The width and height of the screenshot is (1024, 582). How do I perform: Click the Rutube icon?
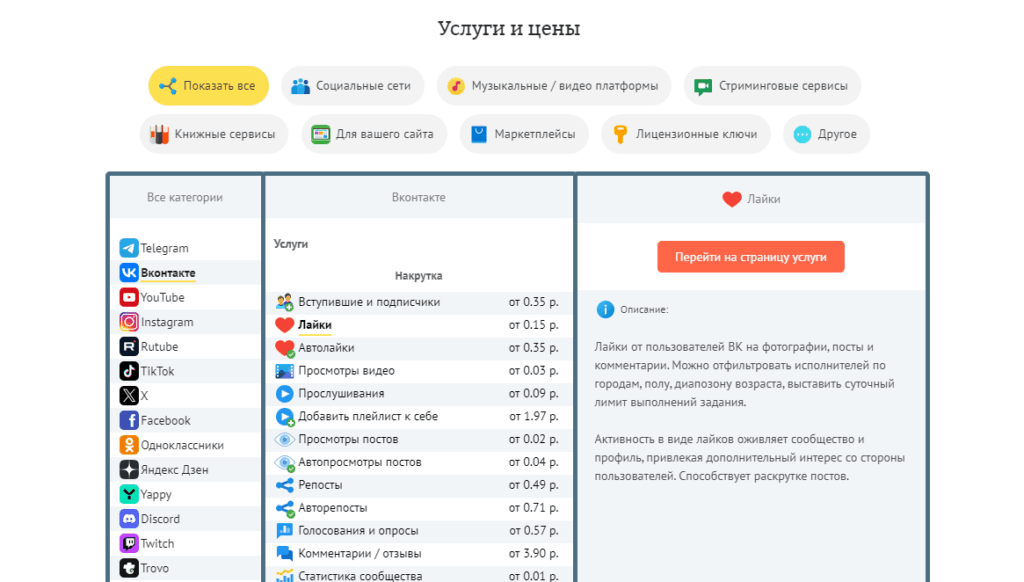(129, 346)
